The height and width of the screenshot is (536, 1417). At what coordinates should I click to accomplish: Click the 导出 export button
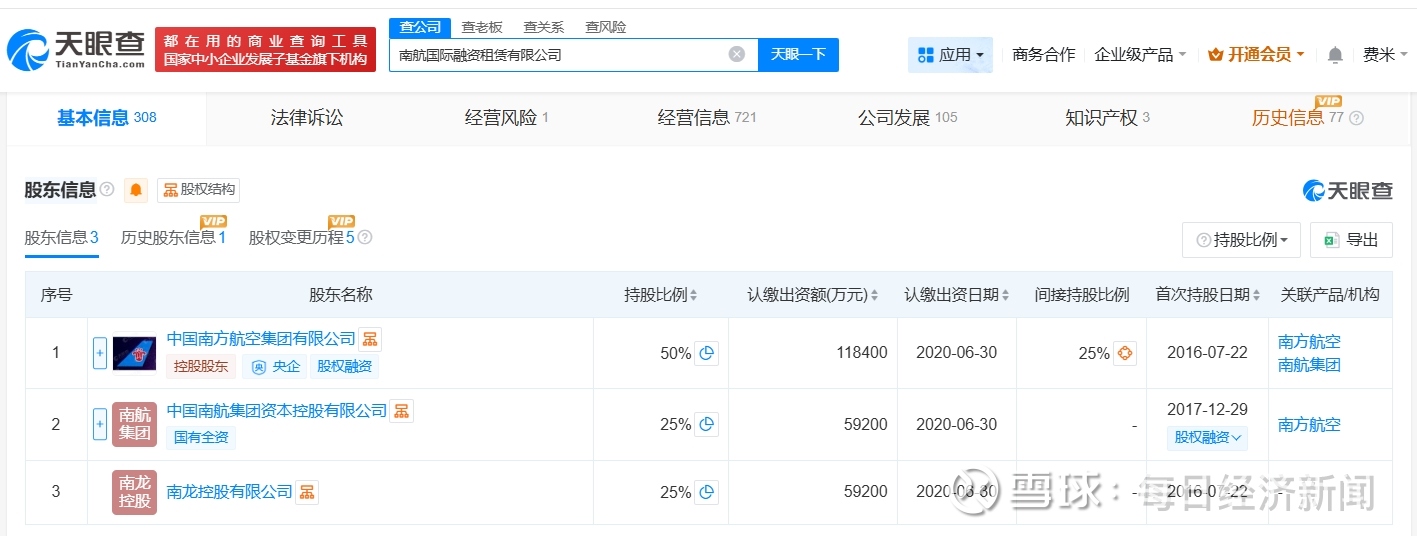[x=1351, y=240]
